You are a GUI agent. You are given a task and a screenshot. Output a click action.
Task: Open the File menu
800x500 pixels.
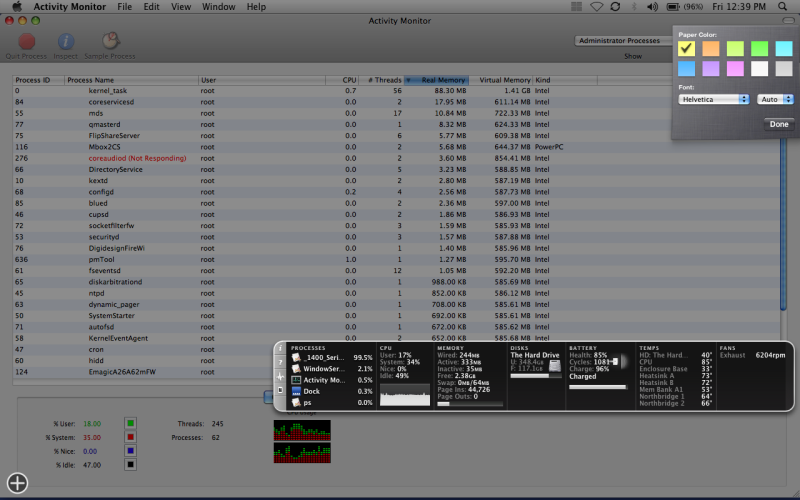coord(124,7)
